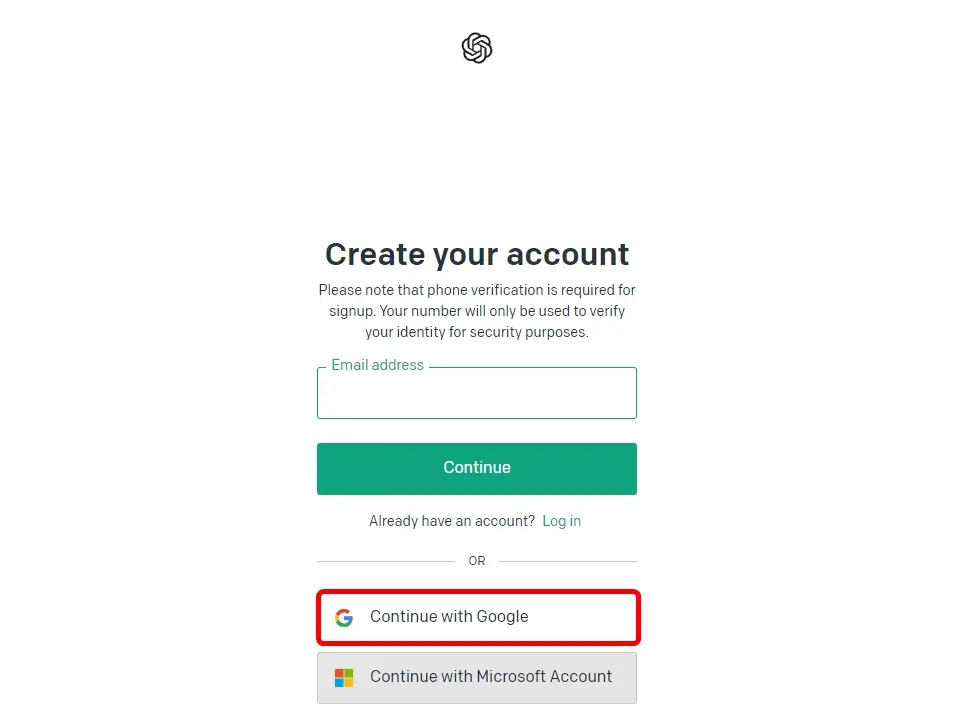Click the Email address floating label
This screenshot has width=955, height=712.
click(376, 365)
